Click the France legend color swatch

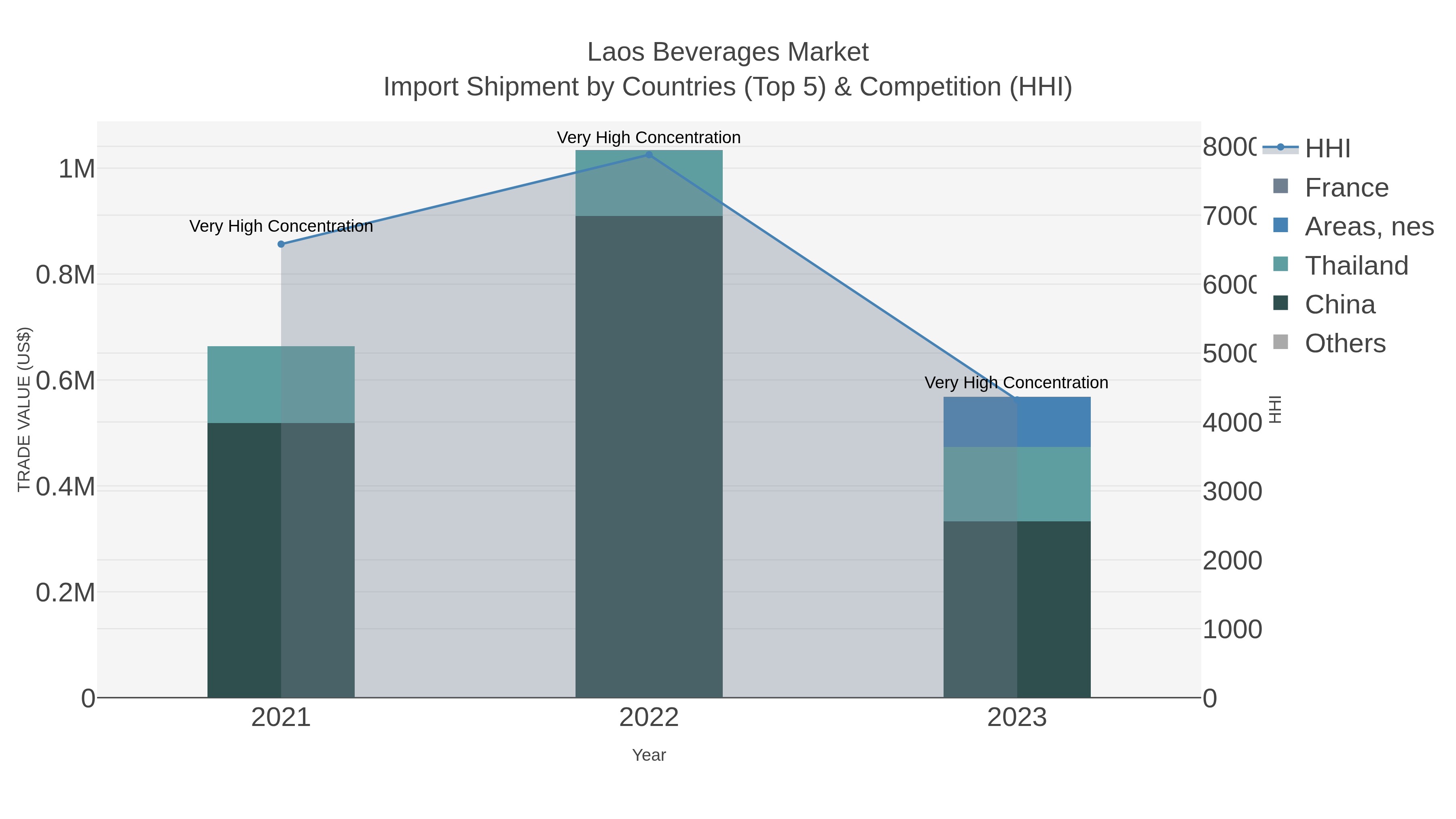[x=1280, y=186]
